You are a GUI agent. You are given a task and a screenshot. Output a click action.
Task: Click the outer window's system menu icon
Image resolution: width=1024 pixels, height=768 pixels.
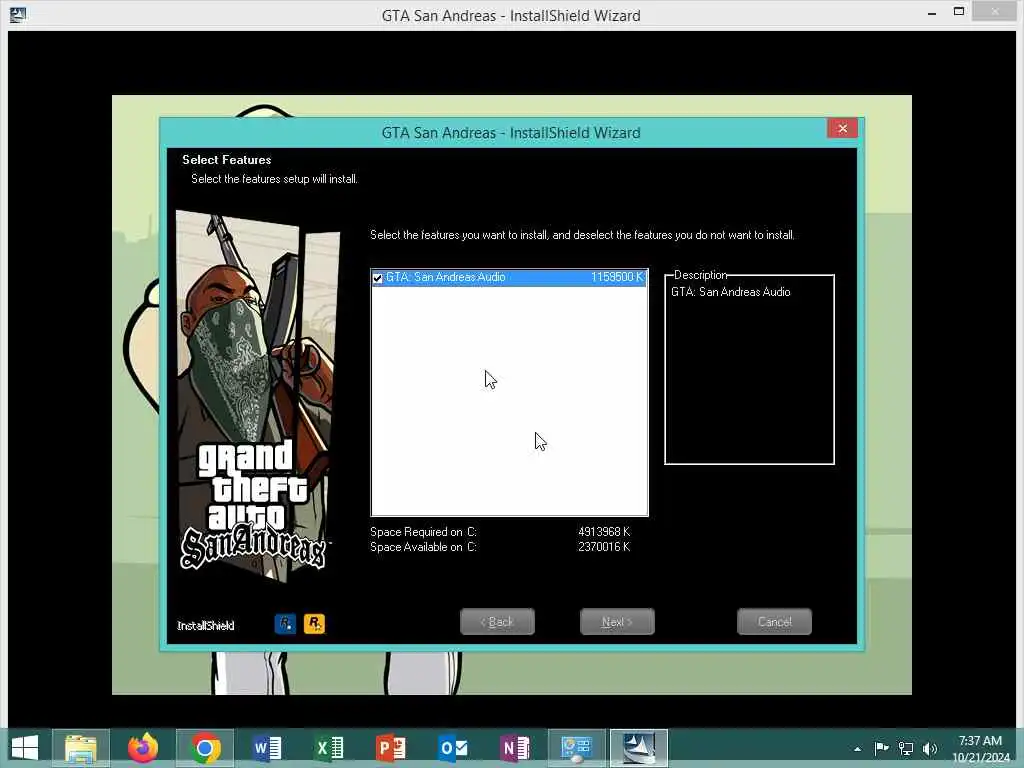(x=18, y=14)
